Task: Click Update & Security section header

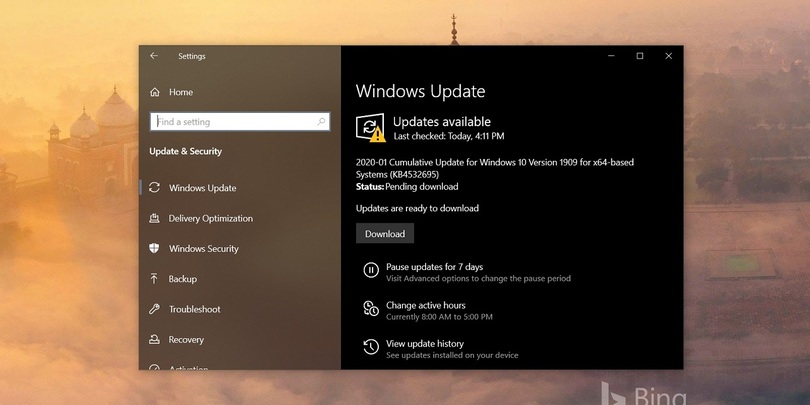Action: click(185, 151)
